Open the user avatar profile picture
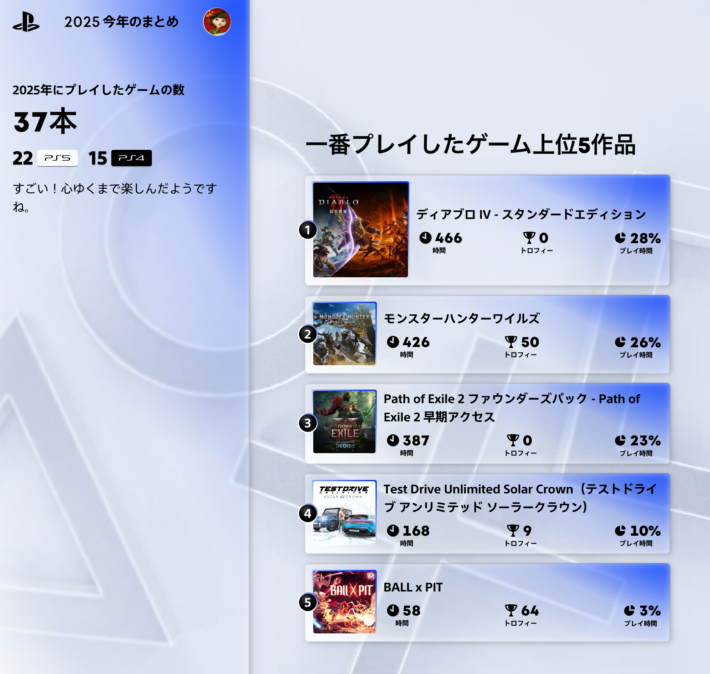This screenshot has height=674, width=710. pos(217,21)
